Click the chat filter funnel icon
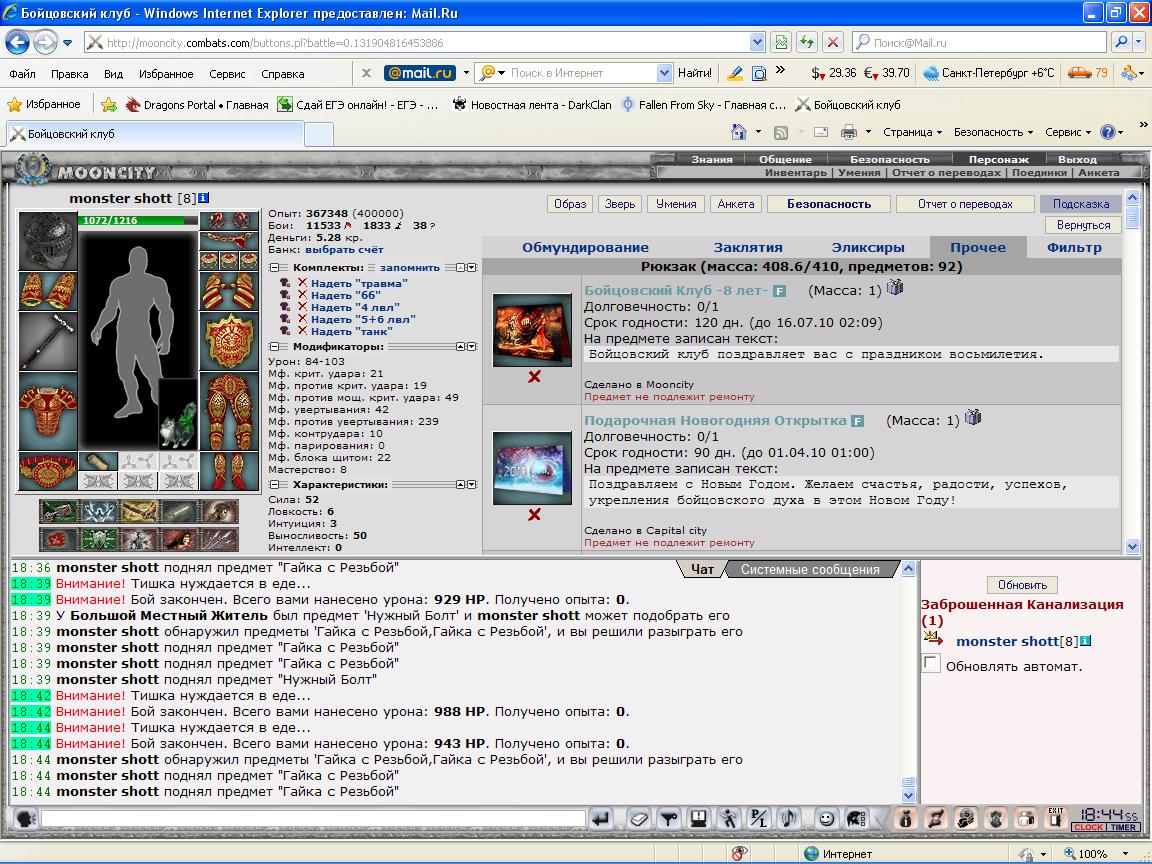The width and height of the screenshot is (1152, 864). click(668, 818)
